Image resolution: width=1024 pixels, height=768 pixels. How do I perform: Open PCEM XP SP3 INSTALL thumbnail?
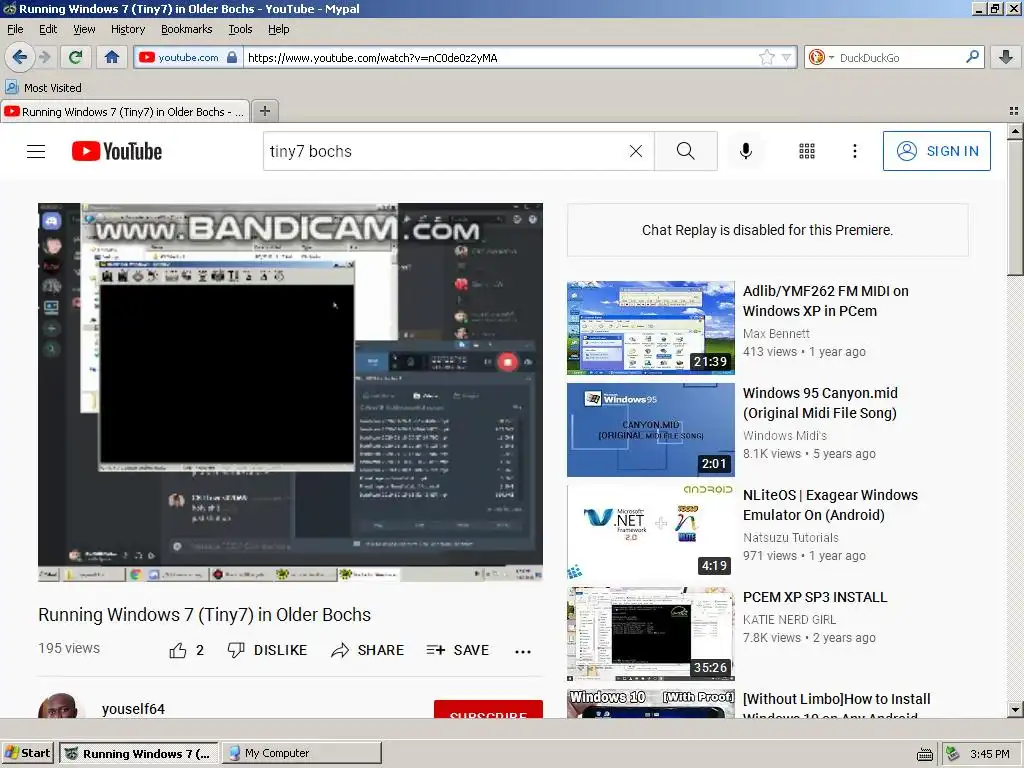650,633
